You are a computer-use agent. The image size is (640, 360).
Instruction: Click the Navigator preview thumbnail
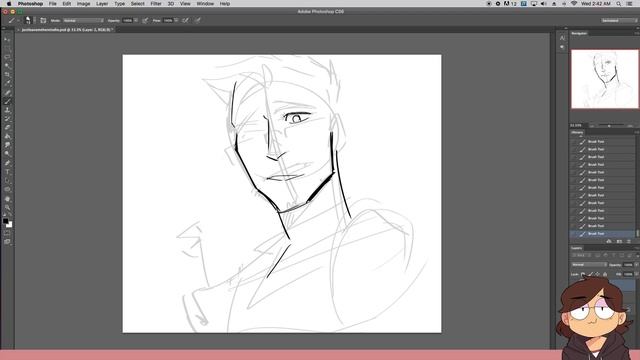tap(604, 79)
